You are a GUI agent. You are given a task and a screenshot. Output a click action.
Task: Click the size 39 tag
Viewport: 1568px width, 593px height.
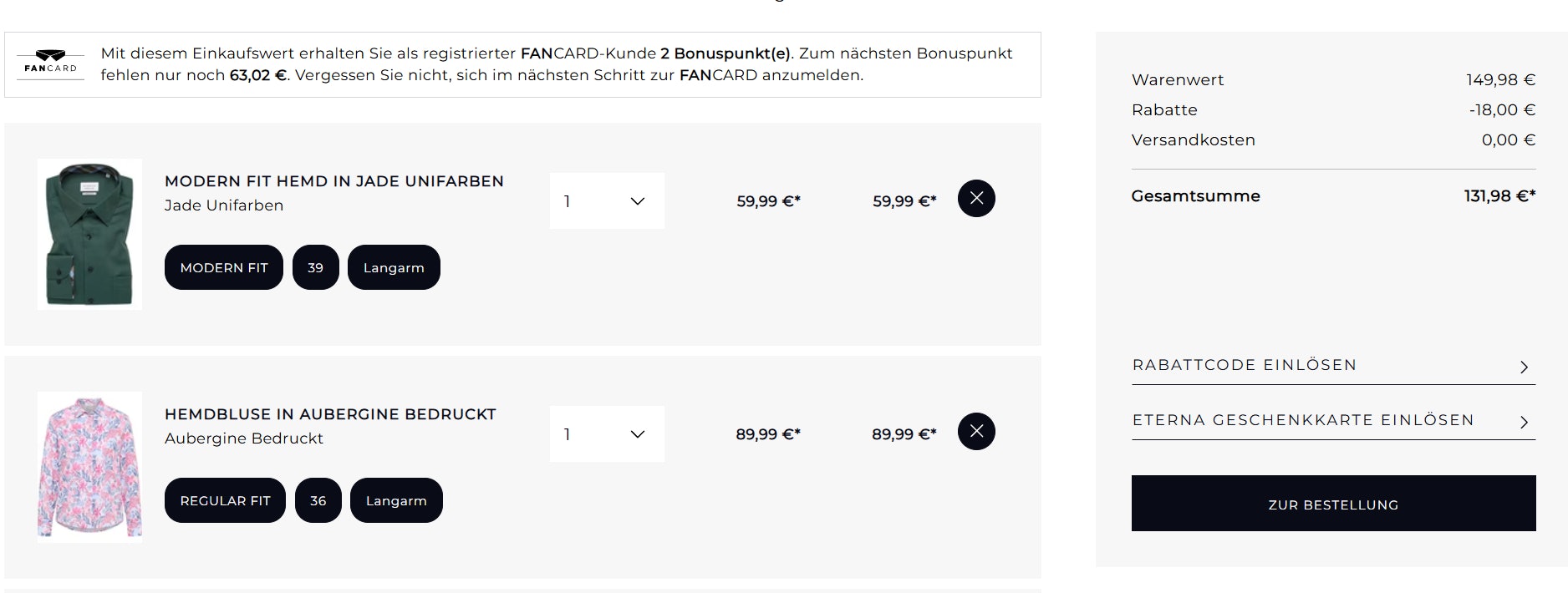315,267
